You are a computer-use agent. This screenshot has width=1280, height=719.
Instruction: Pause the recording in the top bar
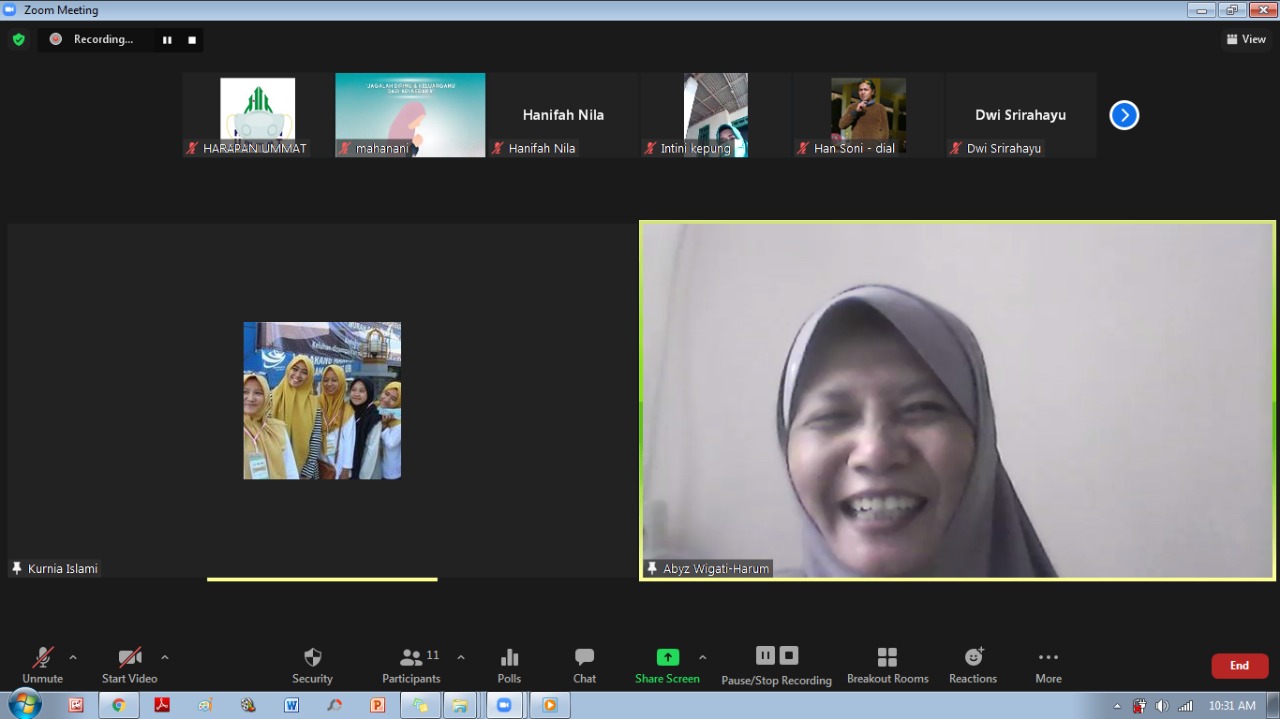click(167, 40)
